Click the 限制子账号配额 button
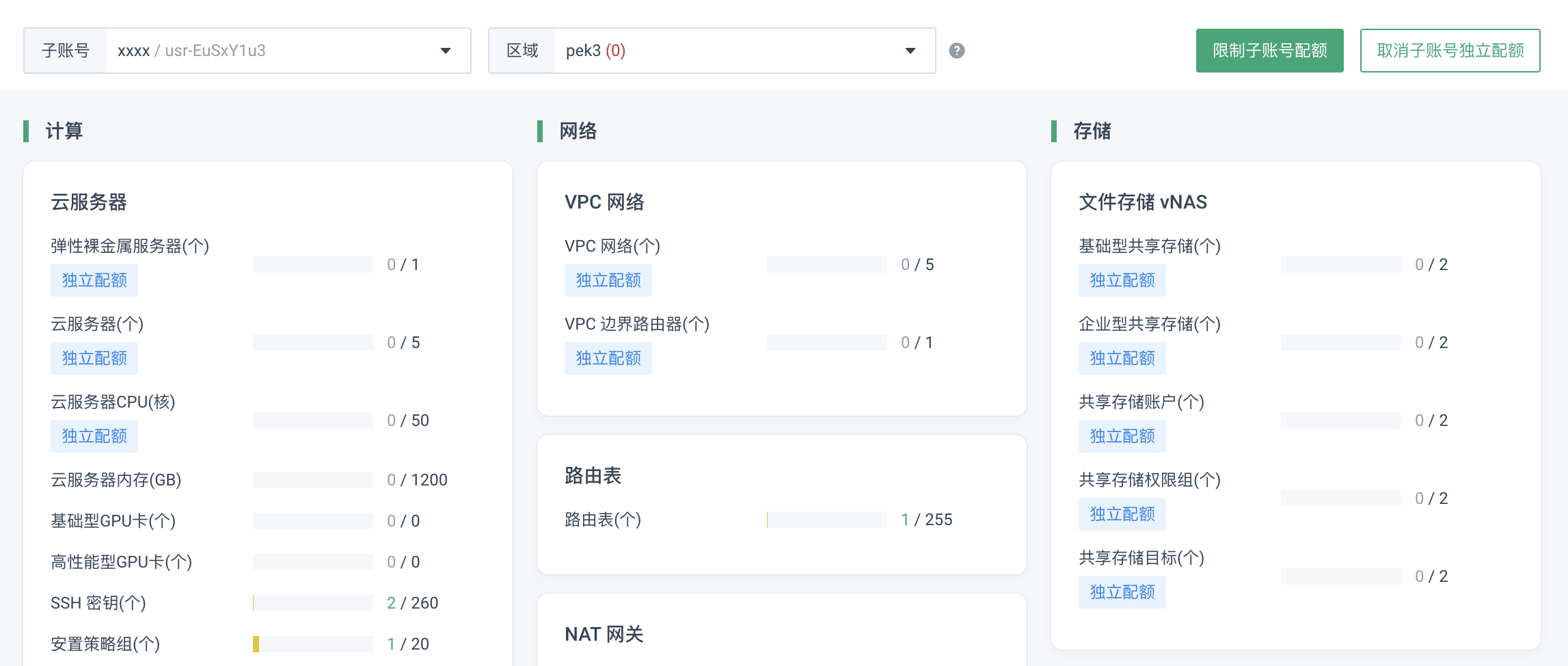 point(1269,51)
